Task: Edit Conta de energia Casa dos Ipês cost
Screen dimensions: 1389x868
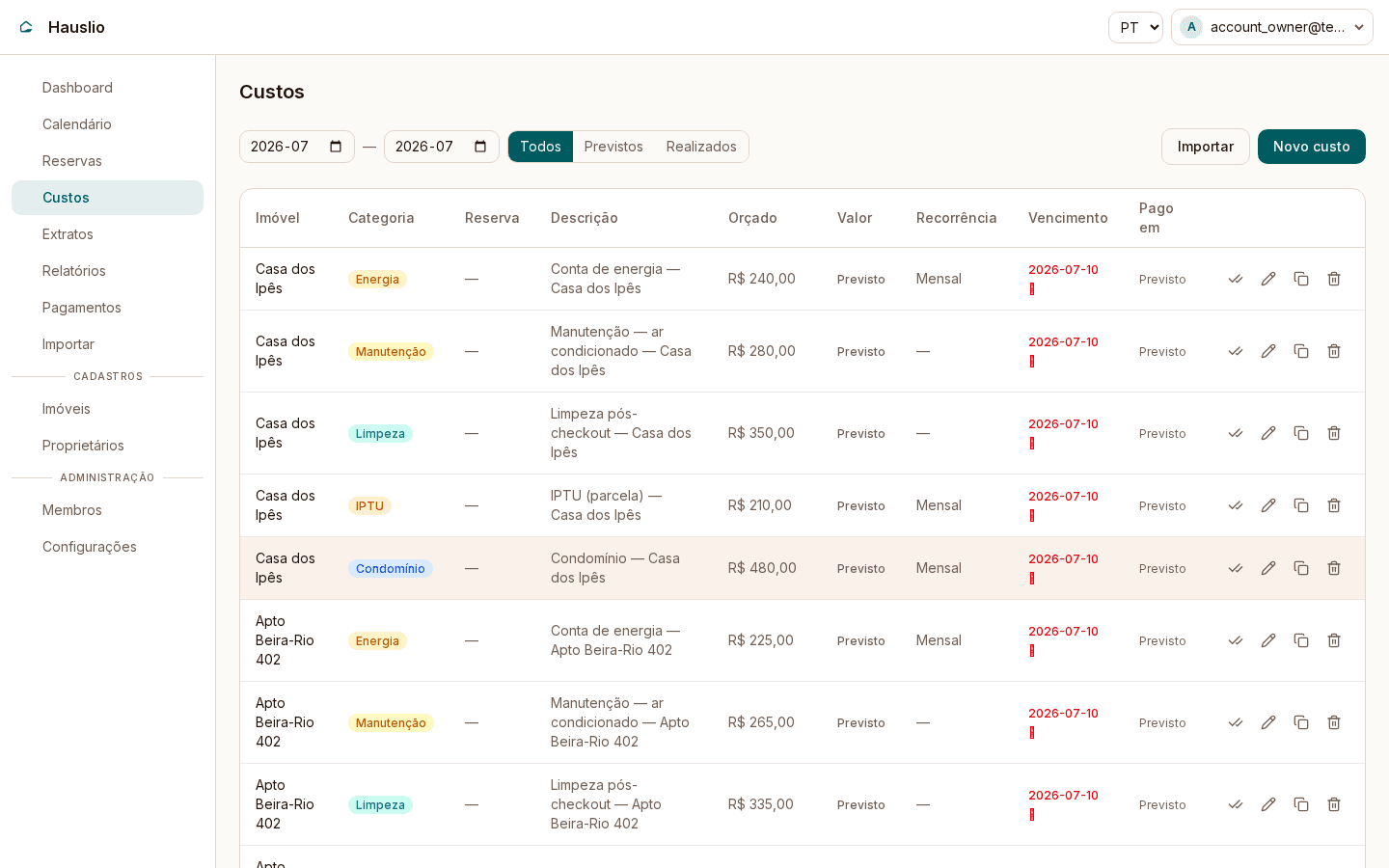Action: click(1268, 279)
